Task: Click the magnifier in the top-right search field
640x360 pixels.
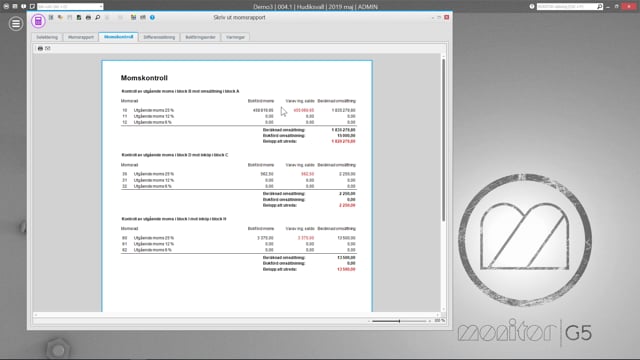Action: [x=599, y=7]
